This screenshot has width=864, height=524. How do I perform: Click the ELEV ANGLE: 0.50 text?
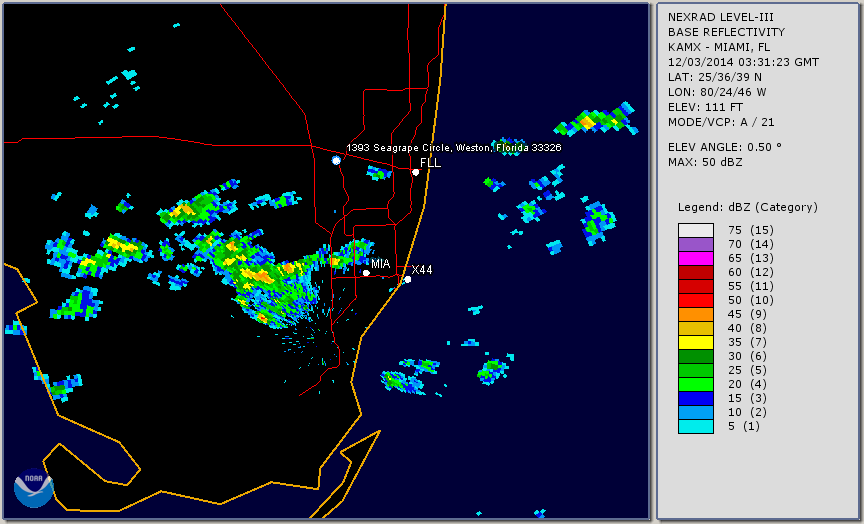click(x=725, y=147)
